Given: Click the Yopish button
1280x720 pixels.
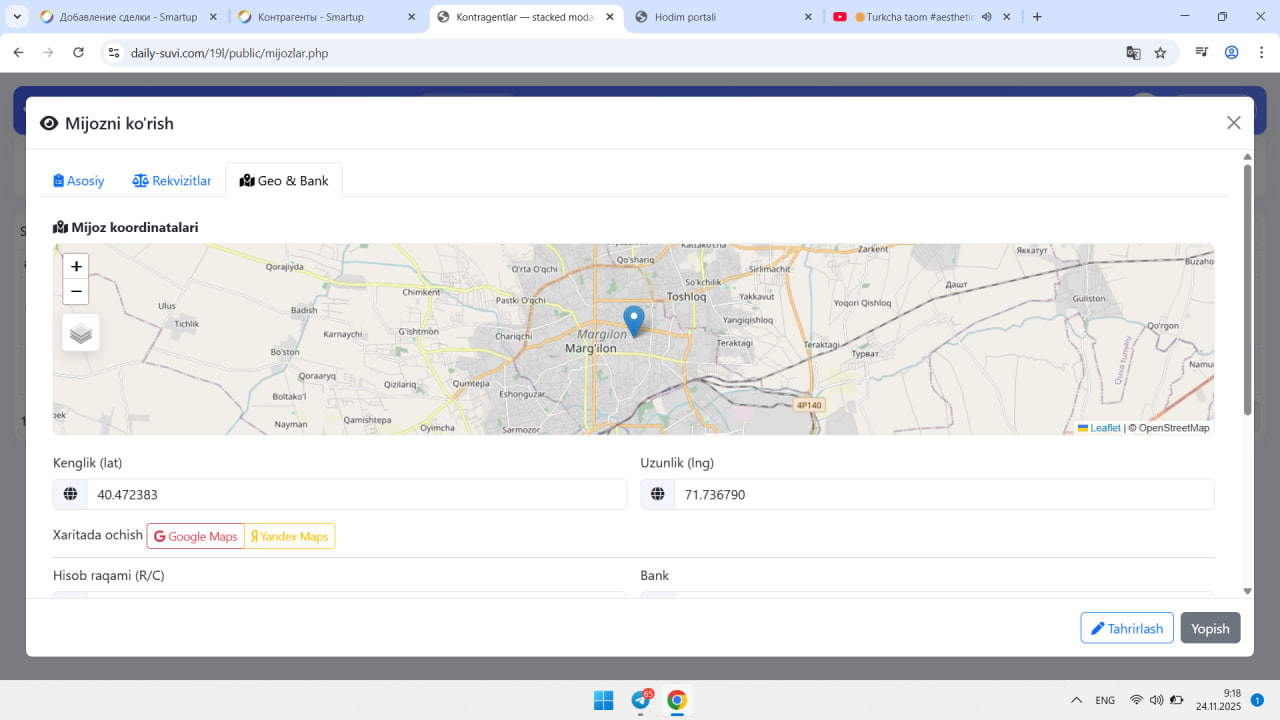Looking at the screenshot, I should [1210, 628].
